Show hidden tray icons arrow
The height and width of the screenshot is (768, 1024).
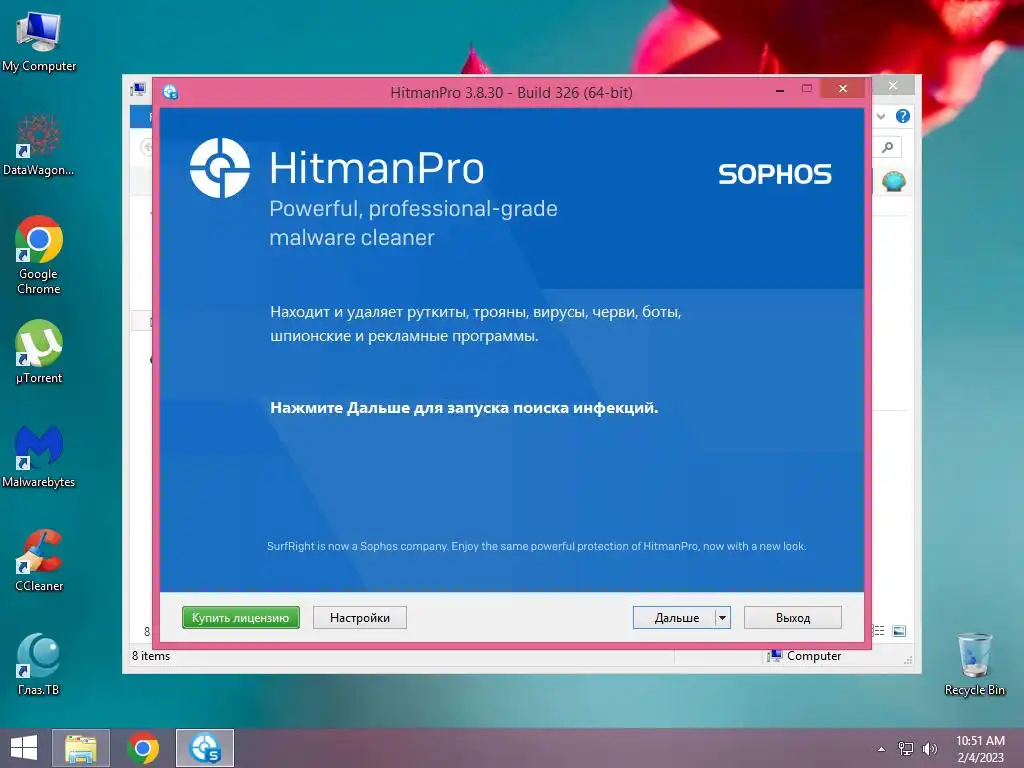coord(882,749)
